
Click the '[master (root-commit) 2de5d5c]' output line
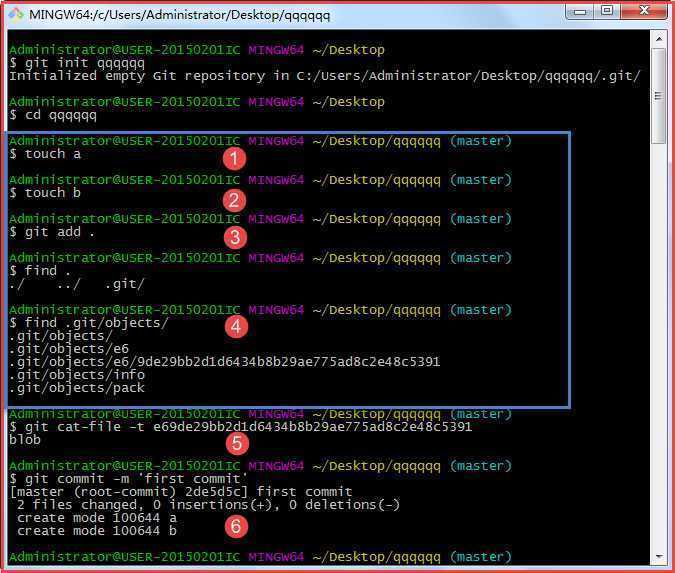[x=181, y=492]
